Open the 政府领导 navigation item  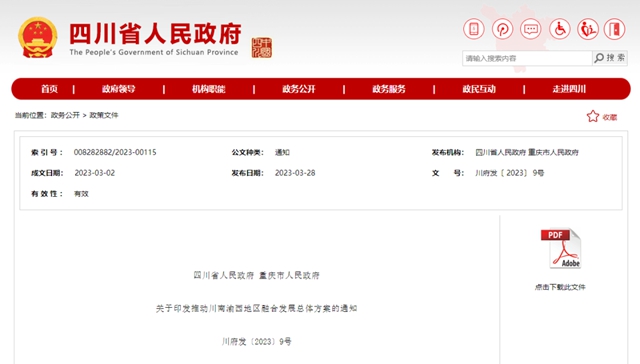(x=118, y=89)
